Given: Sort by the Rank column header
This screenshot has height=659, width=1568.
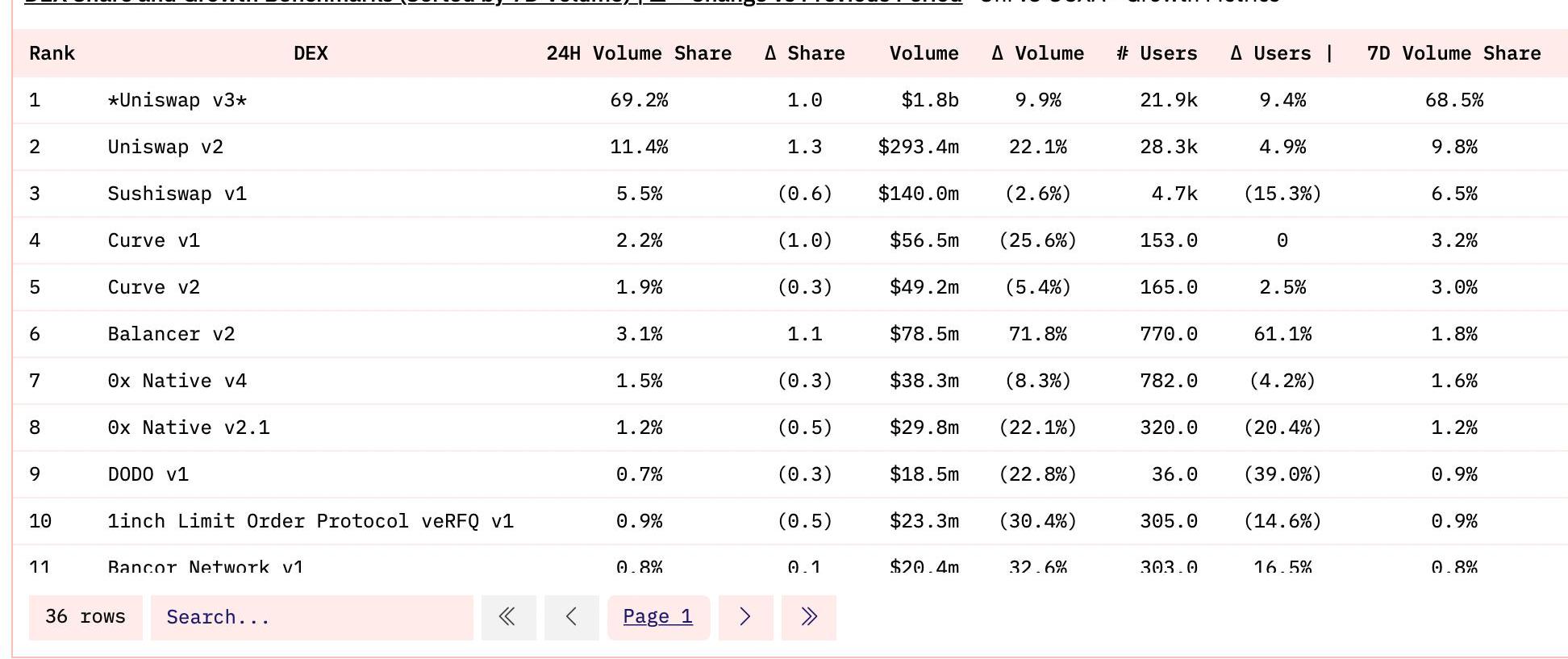Looking at the screenshot, I should (52, 53).
